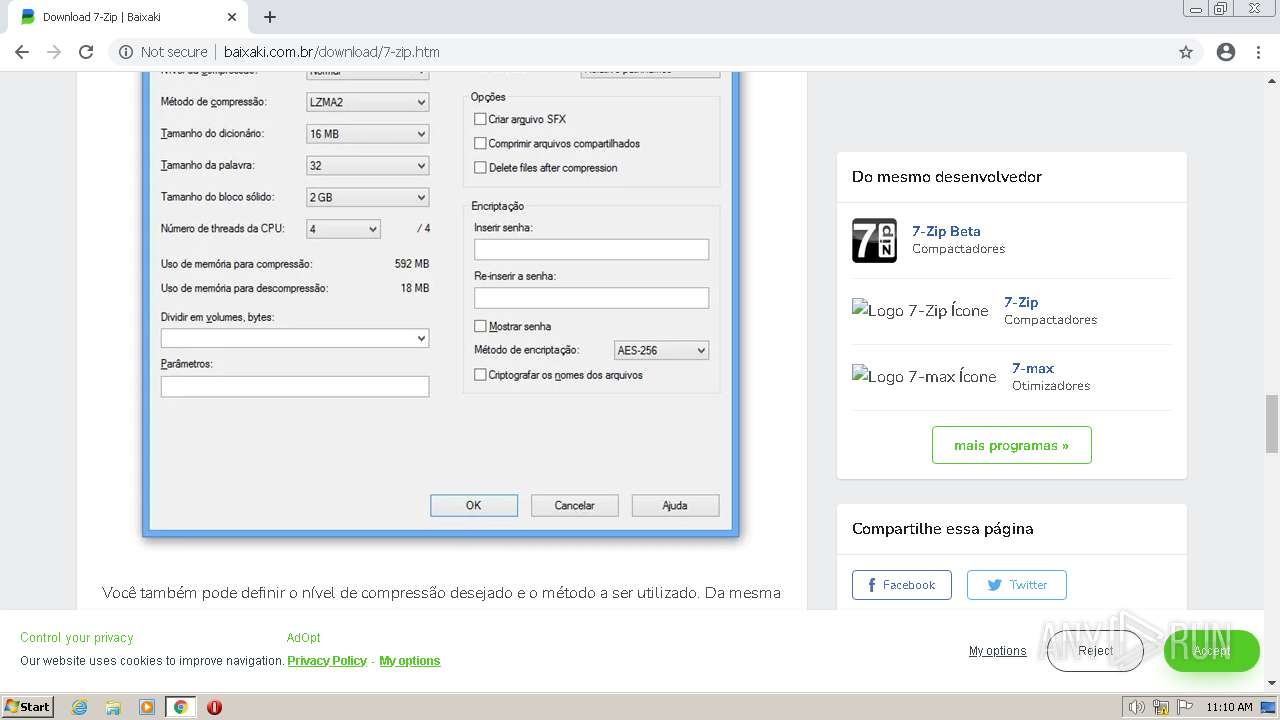Screen dimensions: 1280x720
Task: Toggle Criar arquivo SFX checkbox
Action: click(x=480, y=119)
